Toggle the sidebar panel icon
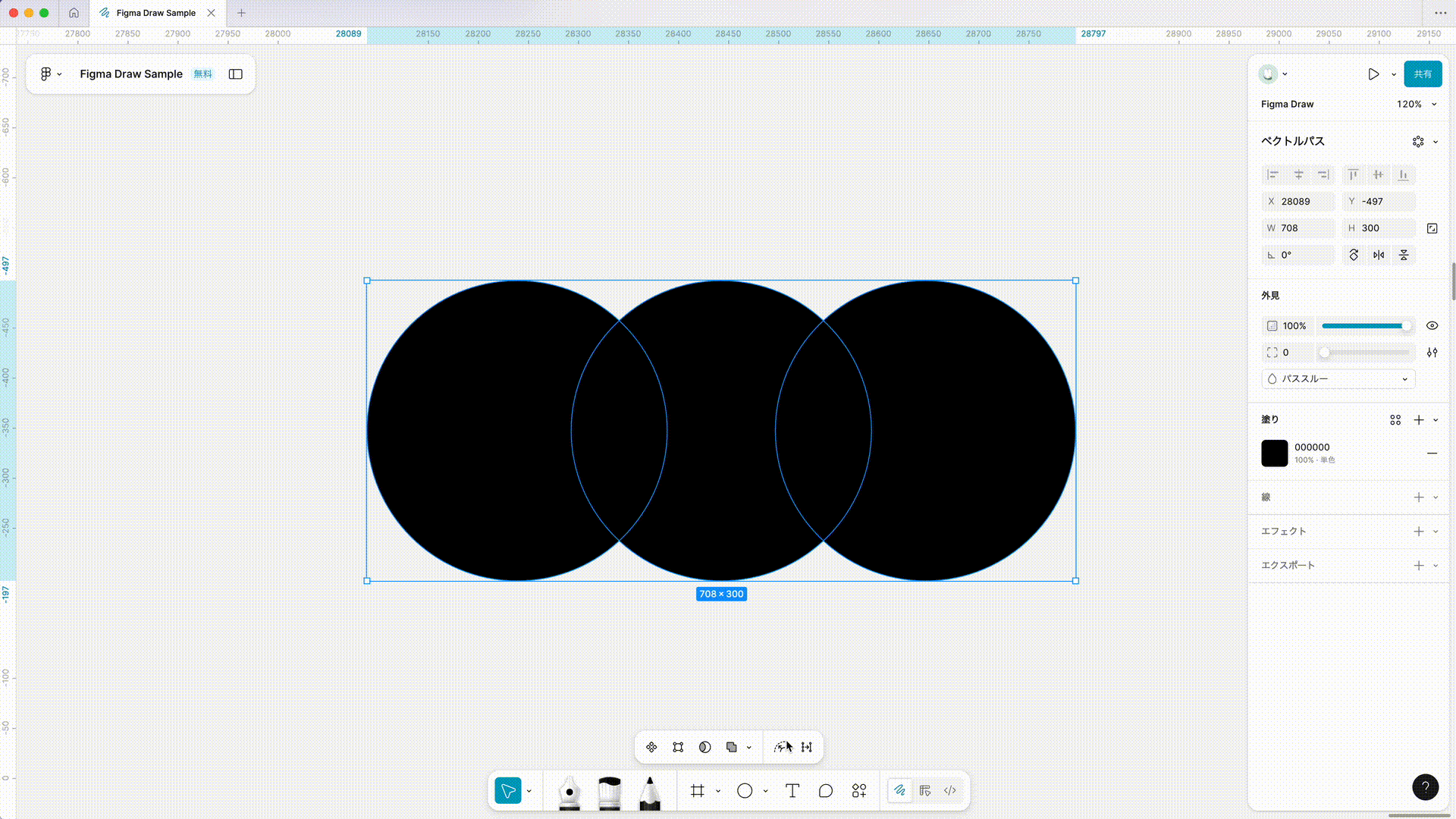The image size is (1456, 819). pyautogui.click(x=236, y=74)
